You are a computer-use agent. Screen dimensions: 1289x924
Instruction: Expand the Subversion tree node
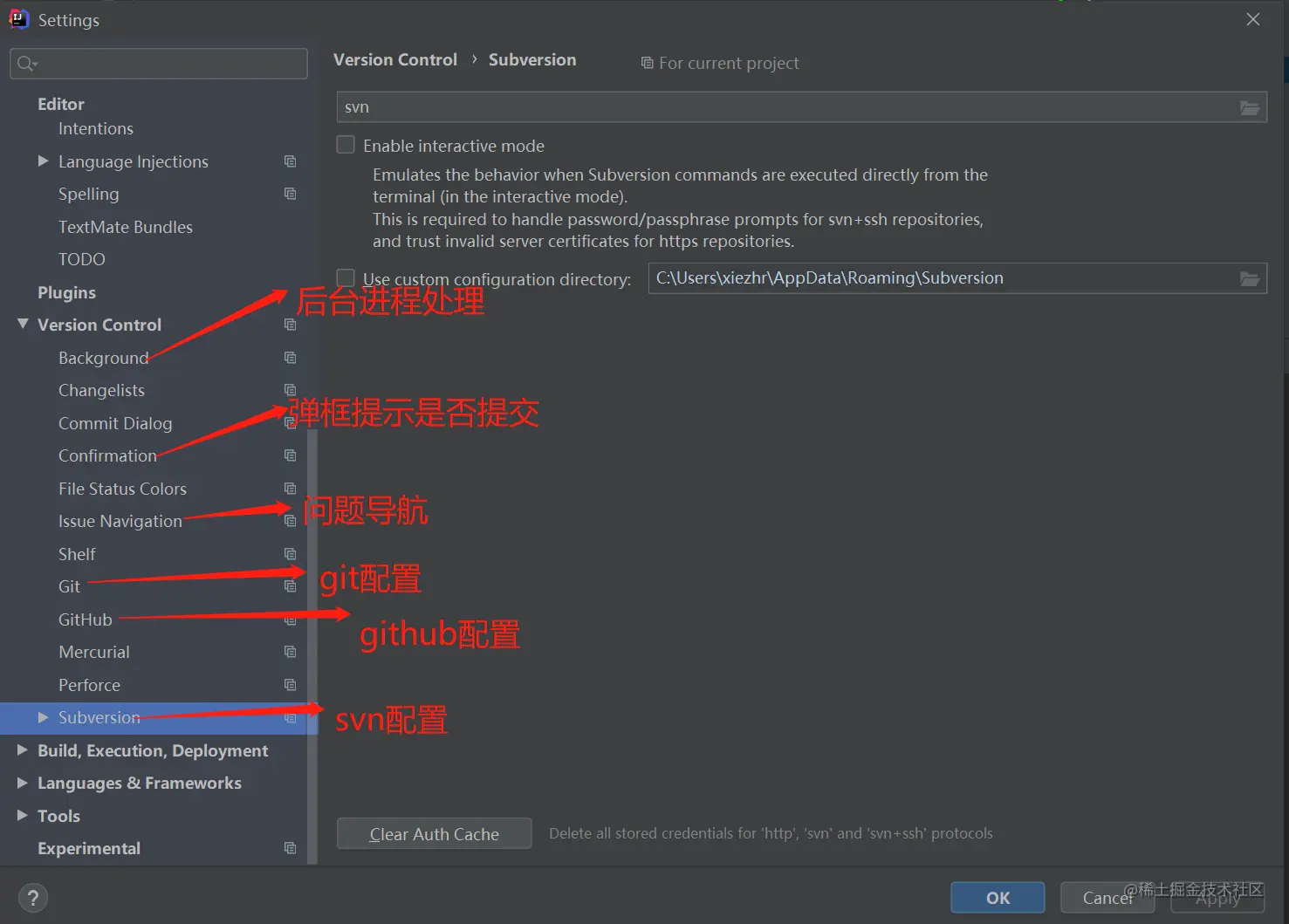coord(43,717)
